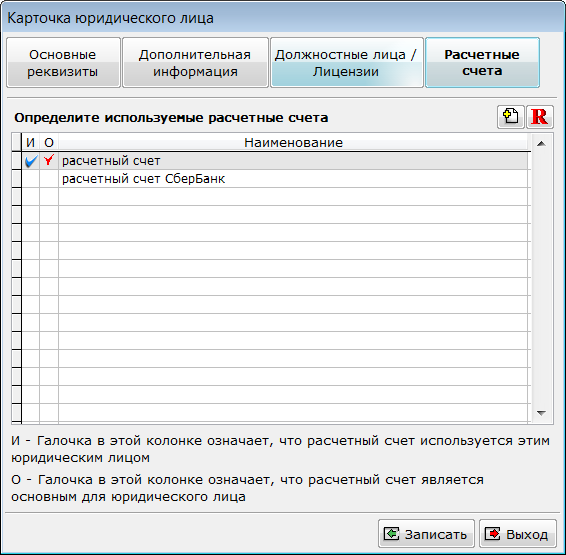The image size is (566, 555).
Task: Select the Расчетные счета tab
Action: pyautogui.click(x=482, y=62)
